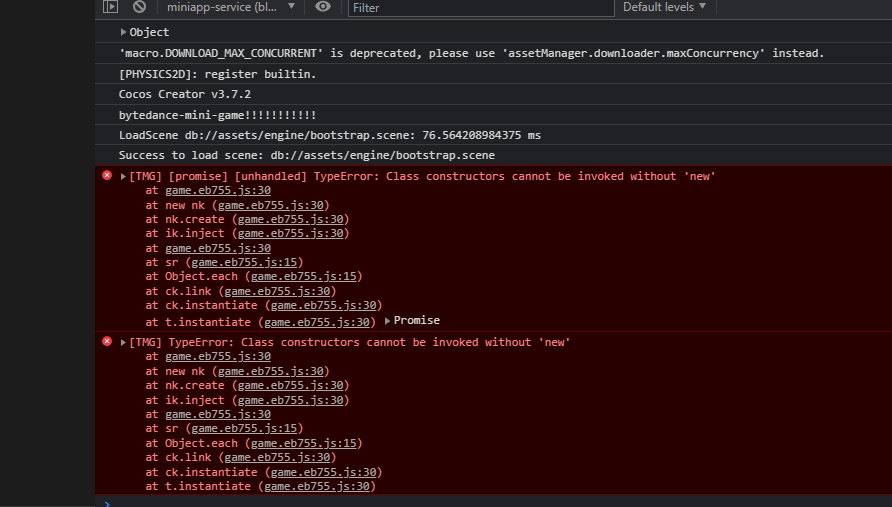This screenshot has width=892, height=507.
Task: Expand the logged Object entry
Action: pos(123,32)
